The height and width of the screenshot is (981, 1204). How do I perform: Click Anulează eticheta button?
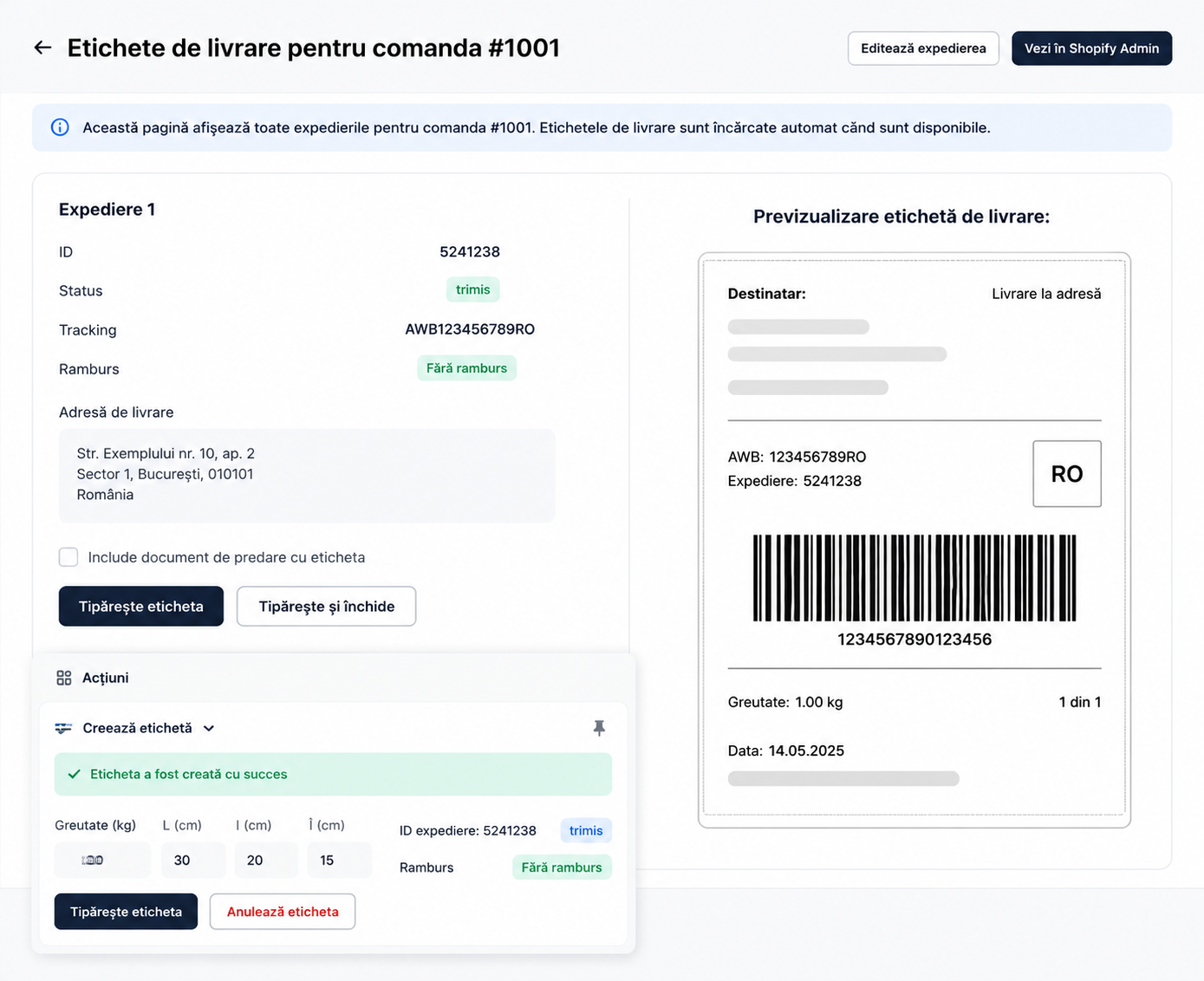[283, 912]
